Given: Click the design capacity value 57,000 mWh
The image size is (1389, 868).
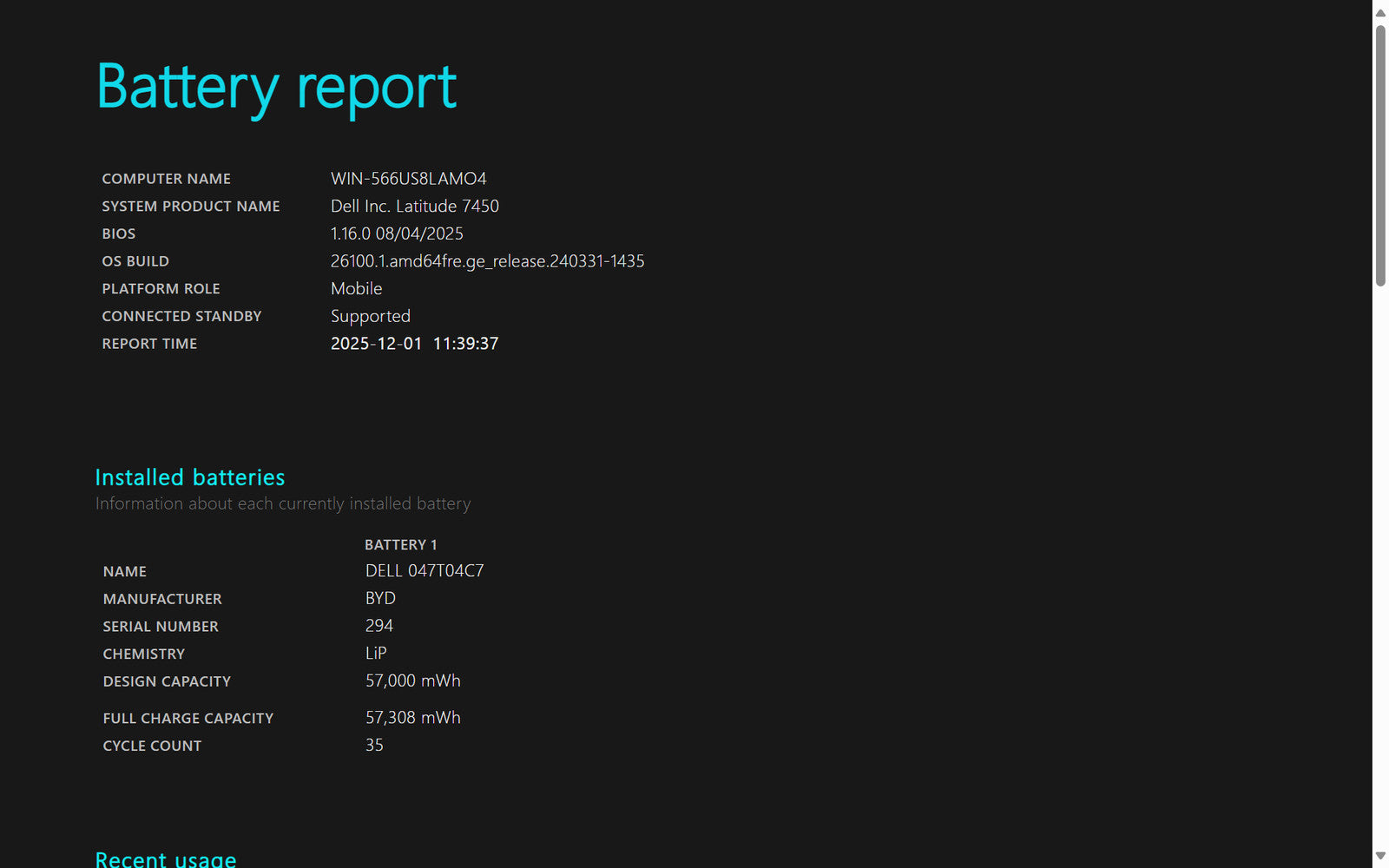Looking at the screenshot, I should [412, 681].
